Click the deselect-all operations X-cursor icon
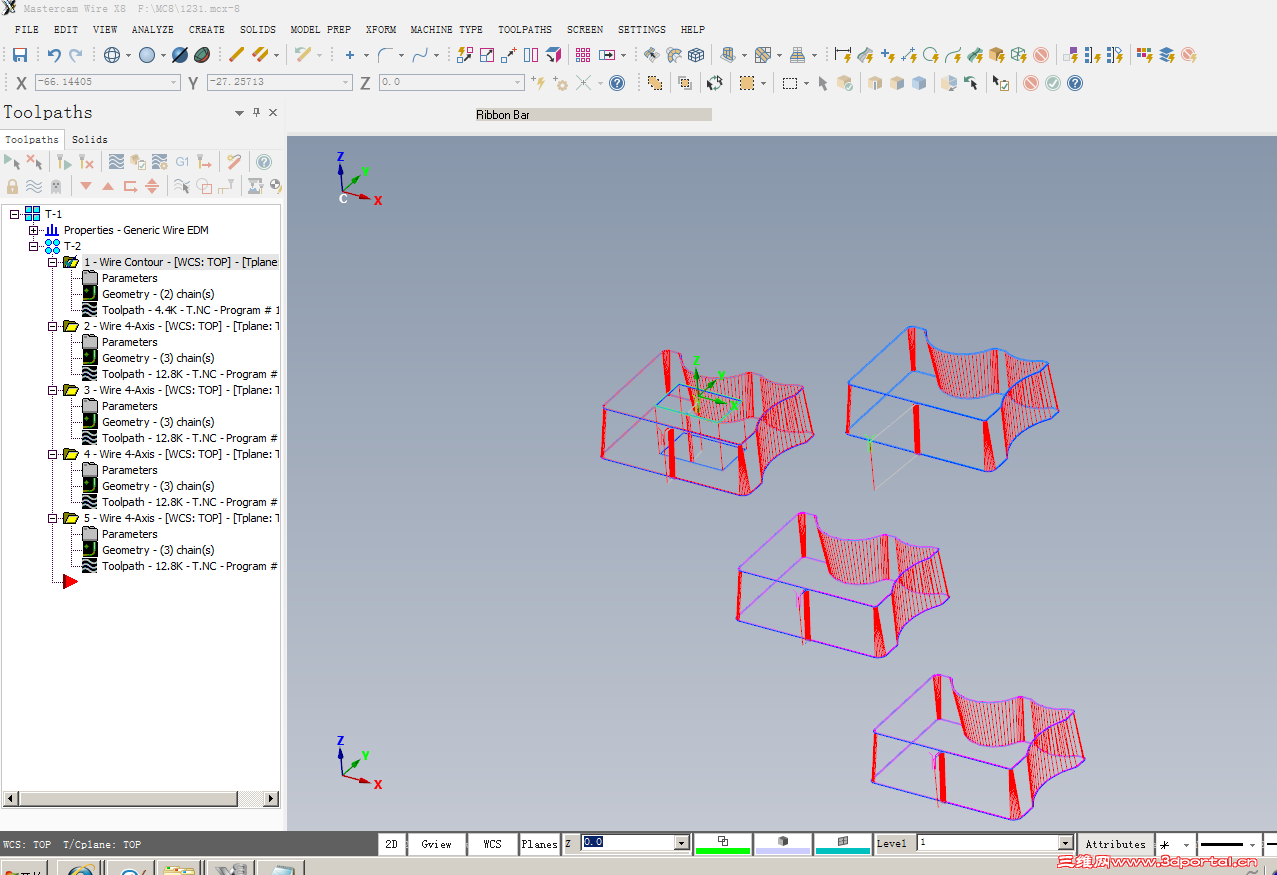 (x=34, y=161)
